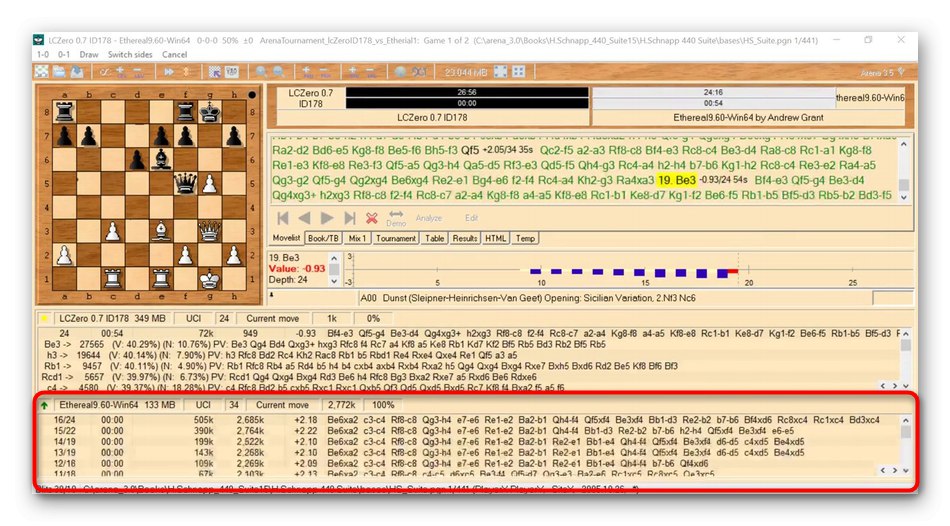Open the Results tab

click(x=465, y=238)
